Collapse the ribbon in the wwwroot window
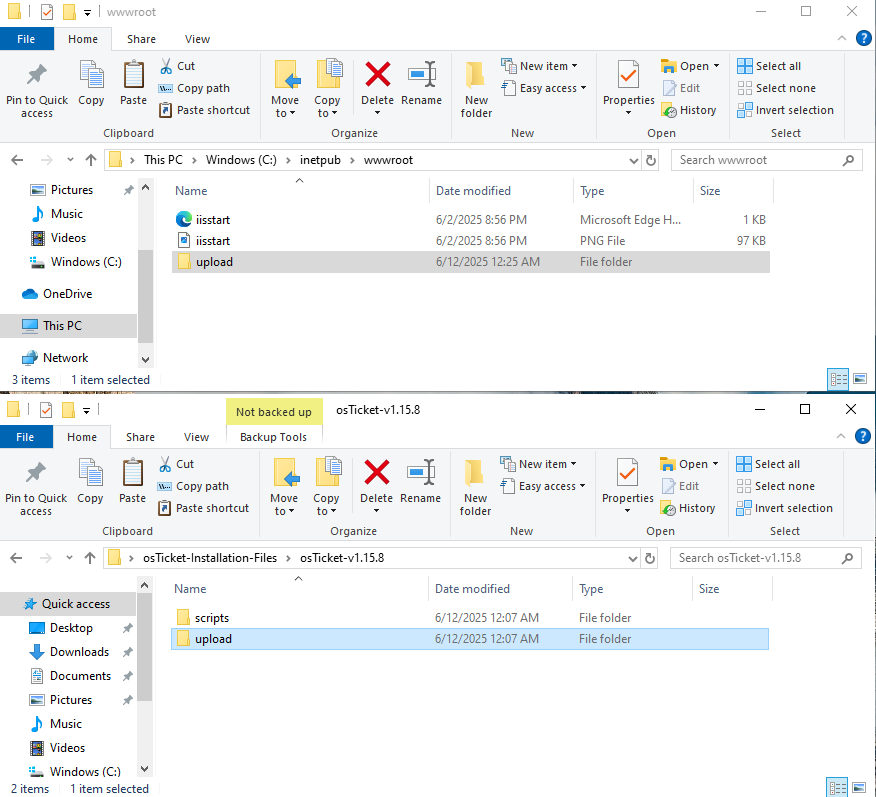This screenshot has width=876, height=797. [x=842, y=39]
